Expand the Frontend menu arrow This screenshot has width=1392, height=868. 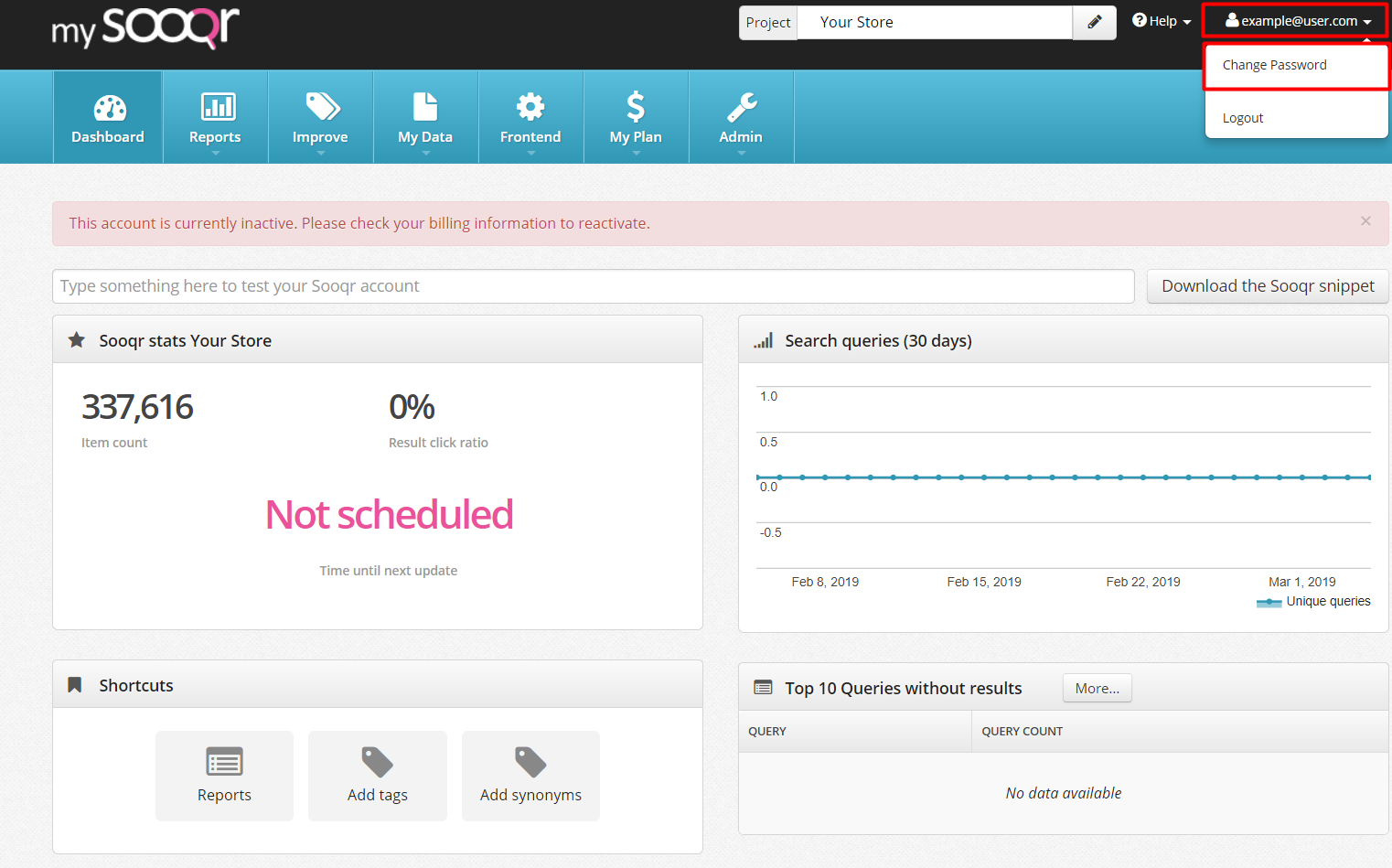pos(531,154)
